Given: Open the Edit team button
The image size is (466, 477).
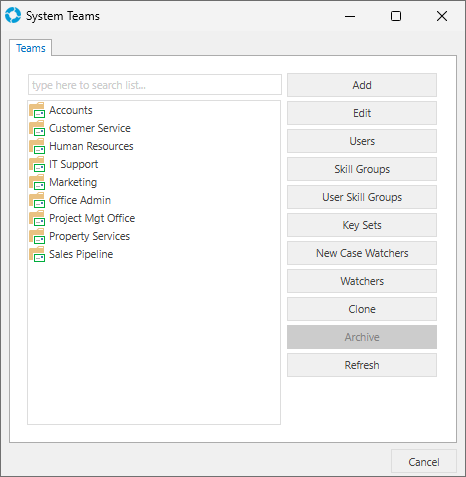Looking at the screenshot, I should point(362,113).
